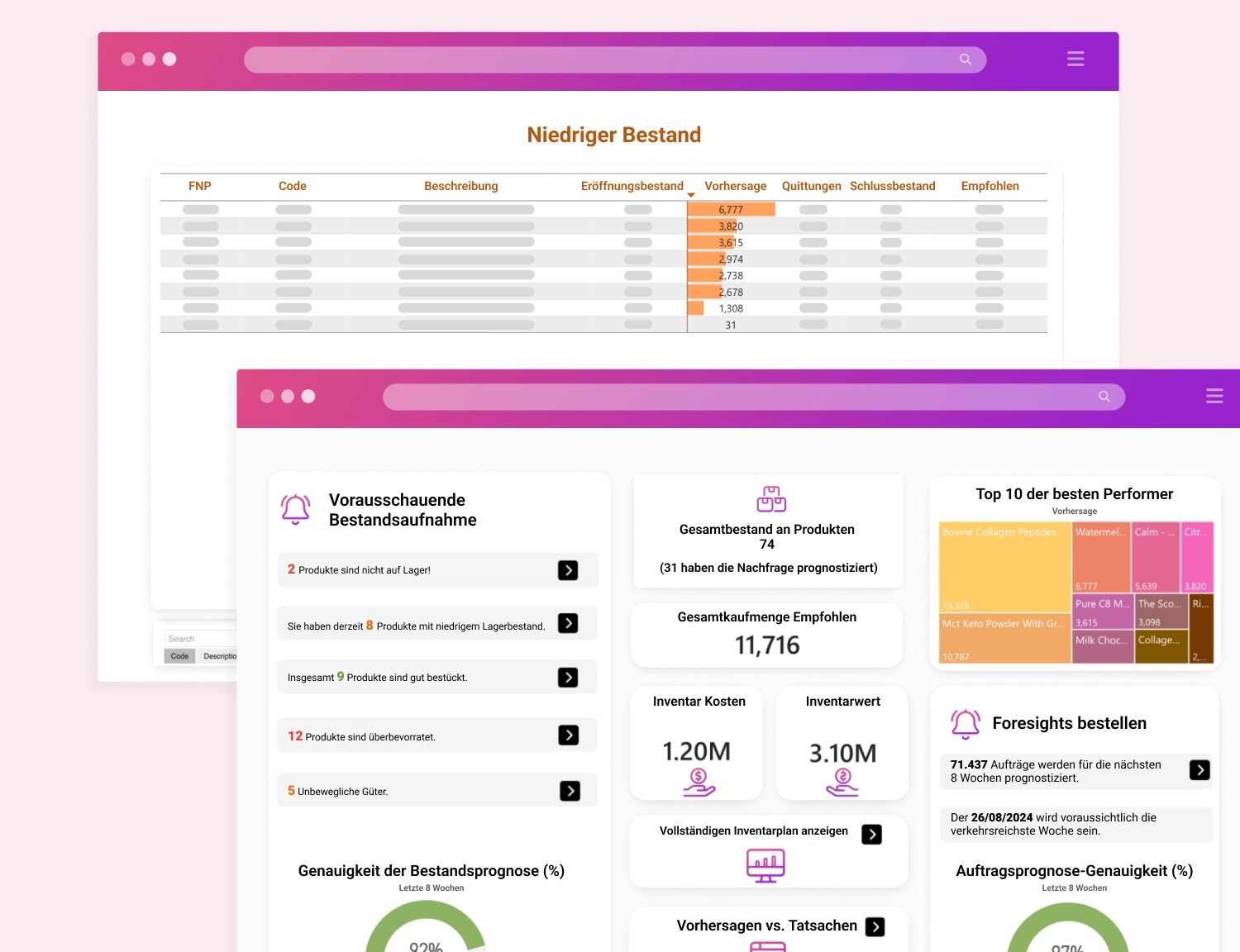This screenshot has width=1240, height=952.
Task: Click the Vorausschauende Bestandsaufnahme bell icon
Action: pos(295,509)
